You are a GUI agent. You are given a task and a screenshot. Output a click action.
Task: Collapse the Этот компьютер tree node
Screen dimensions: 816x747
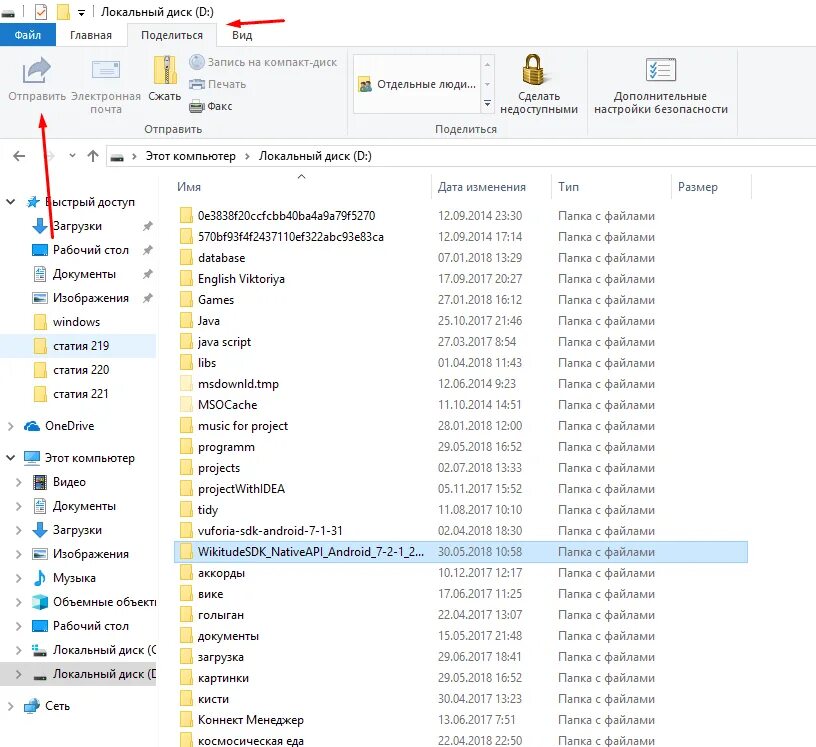click(10, 458)
